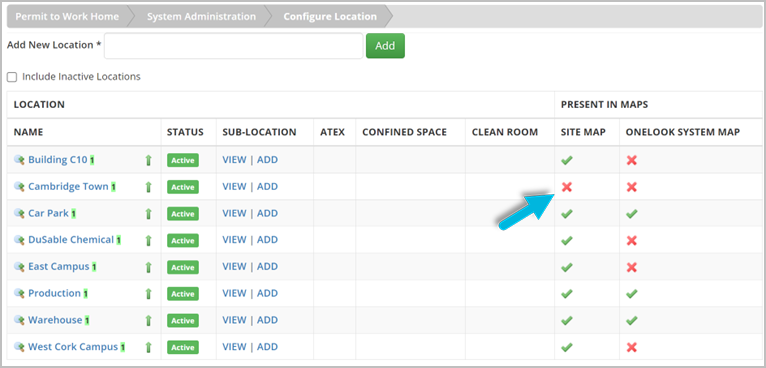Click the SUB-LOCATION column header
The height and width of the screenshot is (368, 766).
[259, 132]
